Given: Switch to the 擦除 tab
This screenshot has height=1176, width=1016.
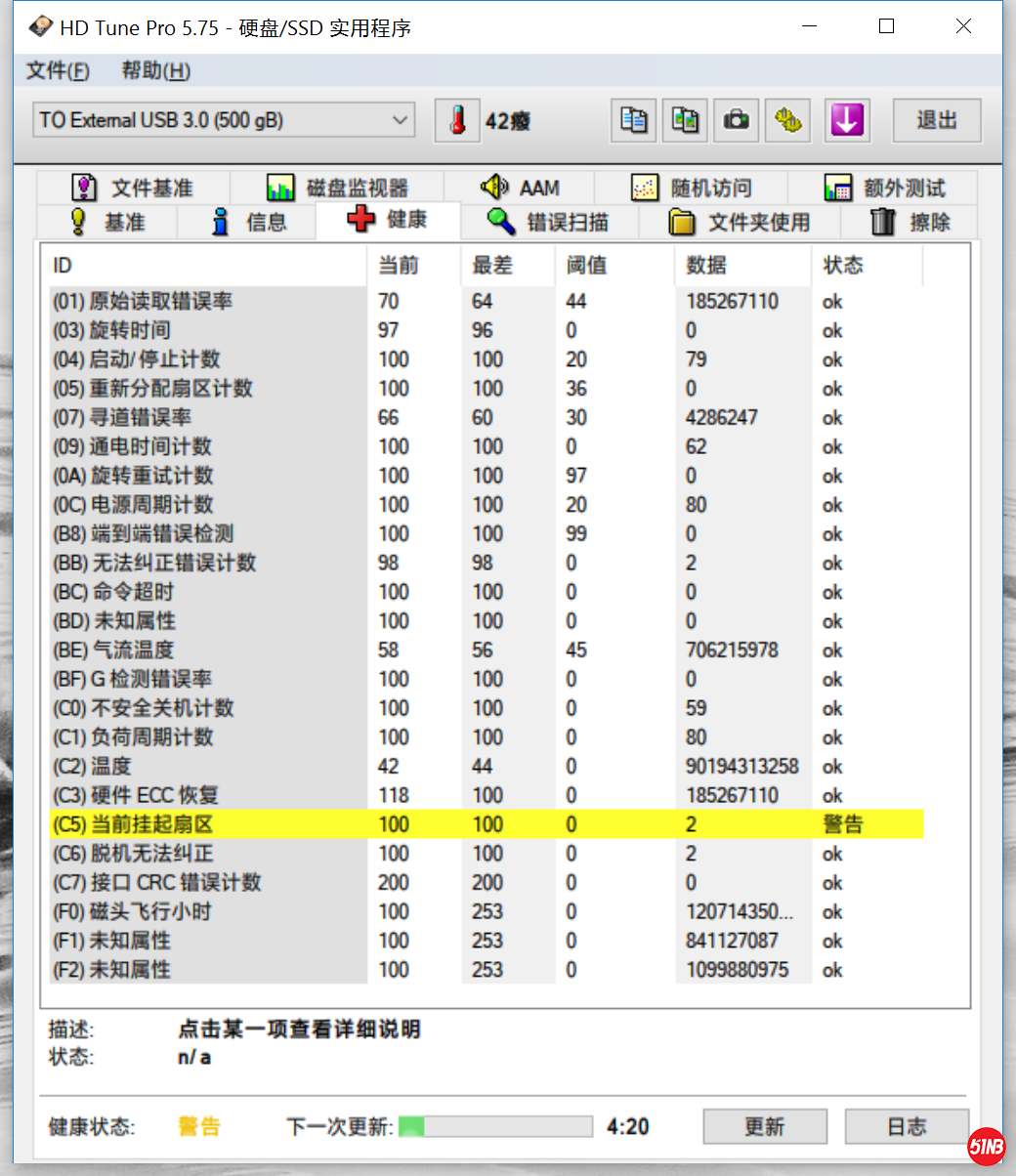Looking at the screenshot, I should (910, 223).
